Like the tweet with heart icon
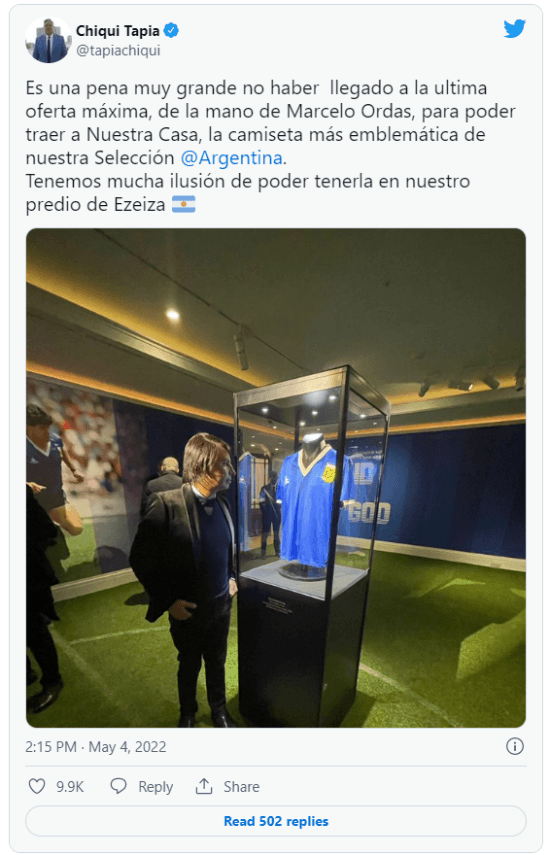Viewport: 550px width, 855px height. (x=37, y=786)
